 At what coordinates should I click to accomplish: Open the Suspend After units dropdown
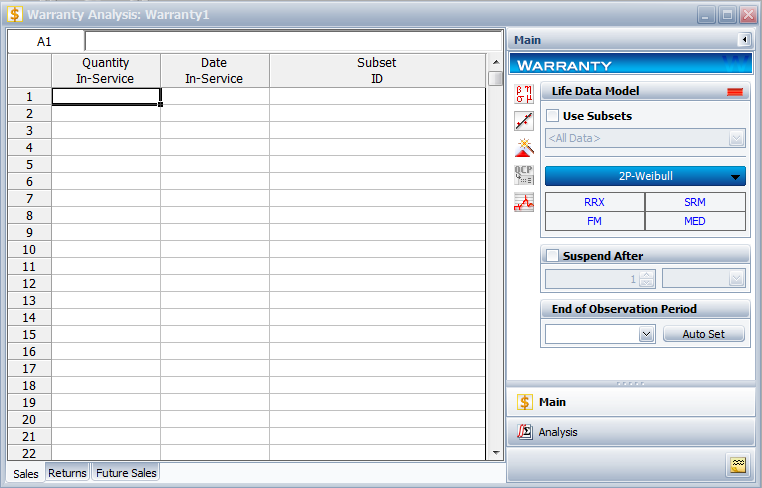704,279
